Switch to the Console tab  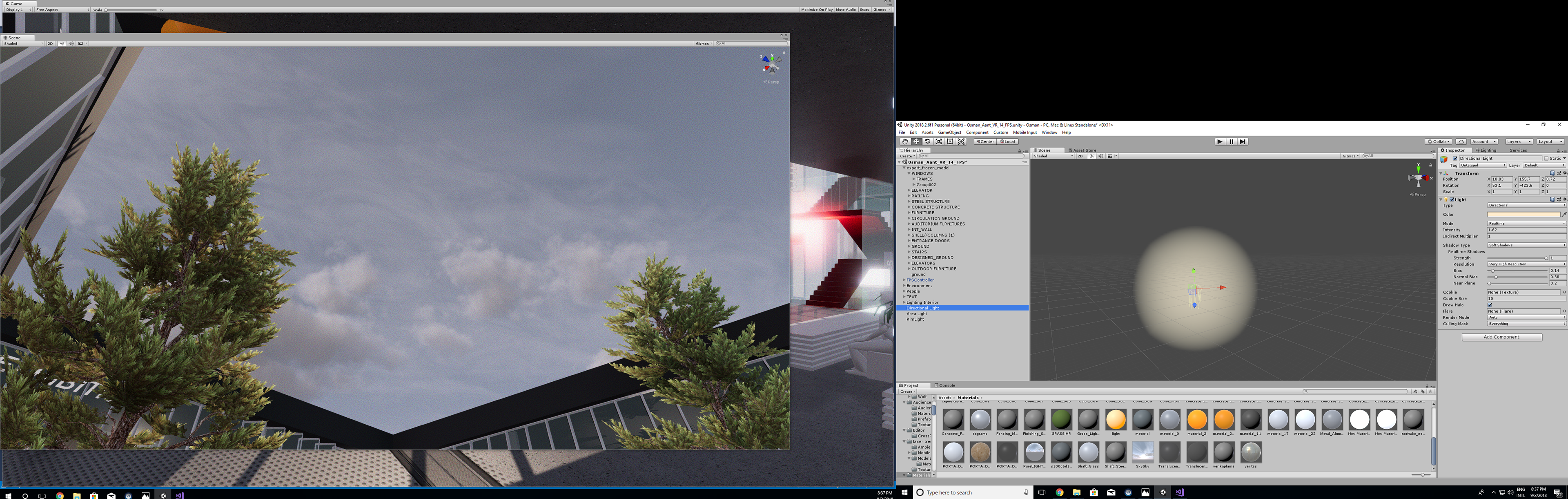point(945,385)
